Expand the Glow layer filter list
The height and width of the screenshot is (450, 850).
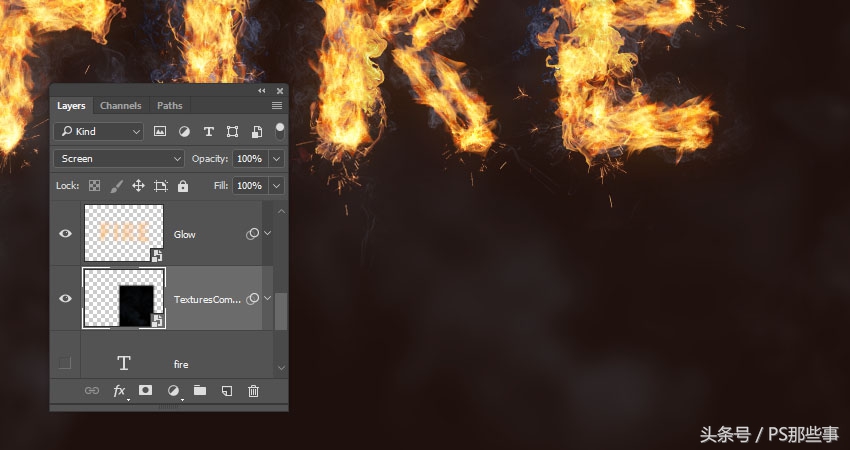pos(267,233)
